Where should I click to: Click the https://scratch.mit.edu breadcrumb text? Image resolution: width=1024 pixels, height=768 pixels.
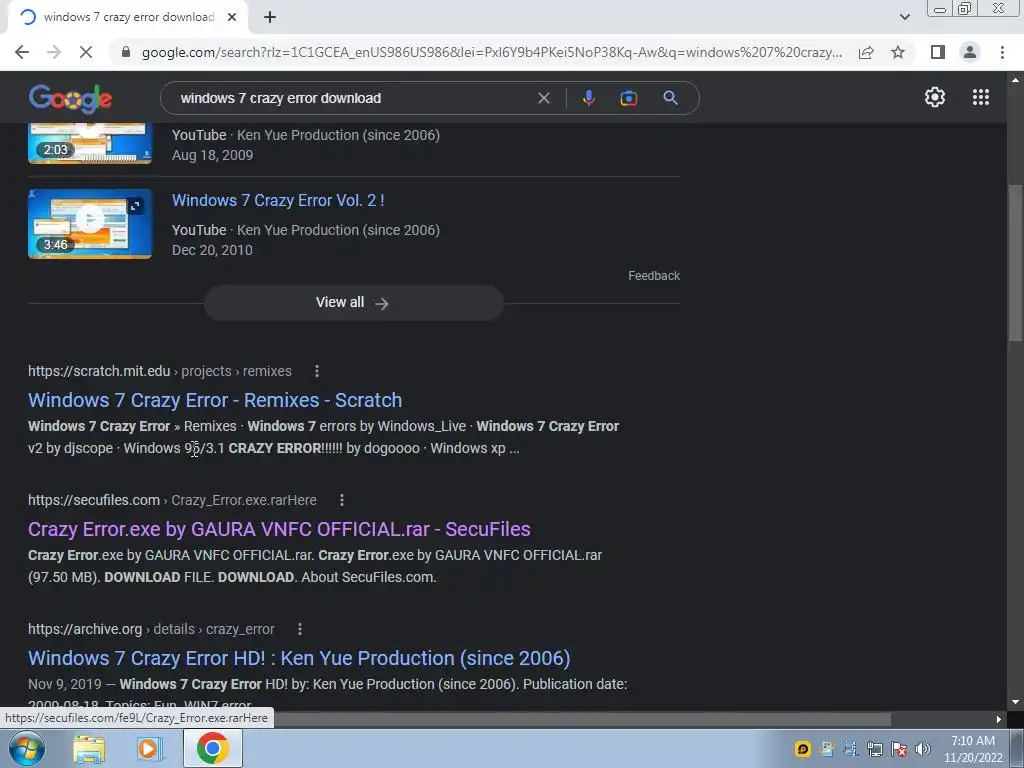click(99, 371)
